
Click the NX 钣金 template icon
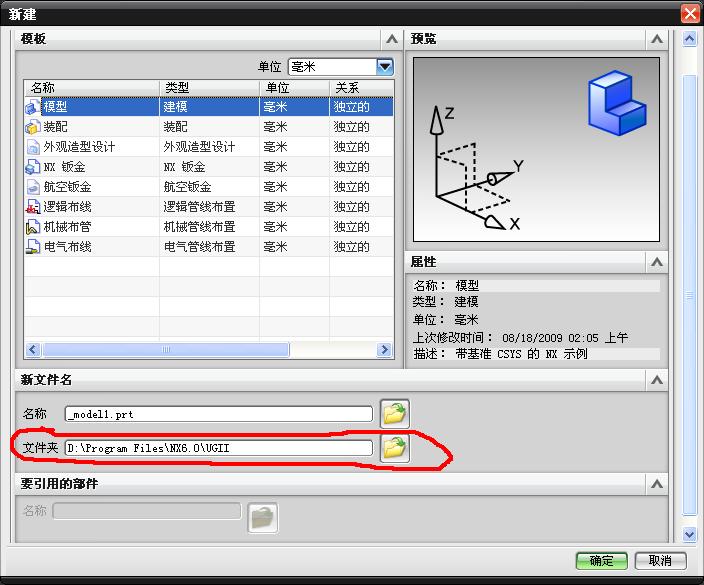click(33, 167)
